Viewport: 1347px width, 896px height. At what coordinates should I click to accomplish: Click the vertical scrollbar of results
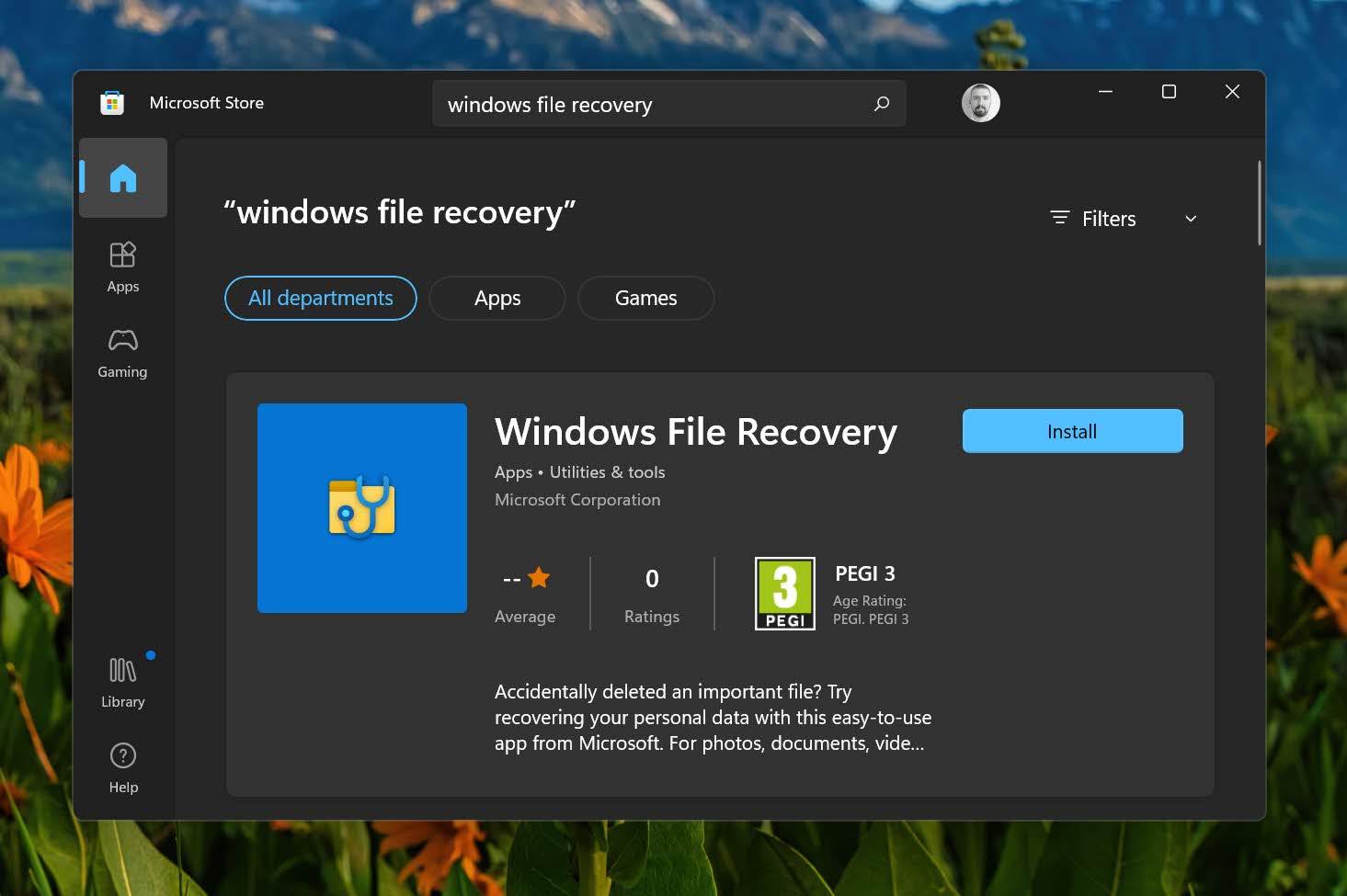(1259, 203)
